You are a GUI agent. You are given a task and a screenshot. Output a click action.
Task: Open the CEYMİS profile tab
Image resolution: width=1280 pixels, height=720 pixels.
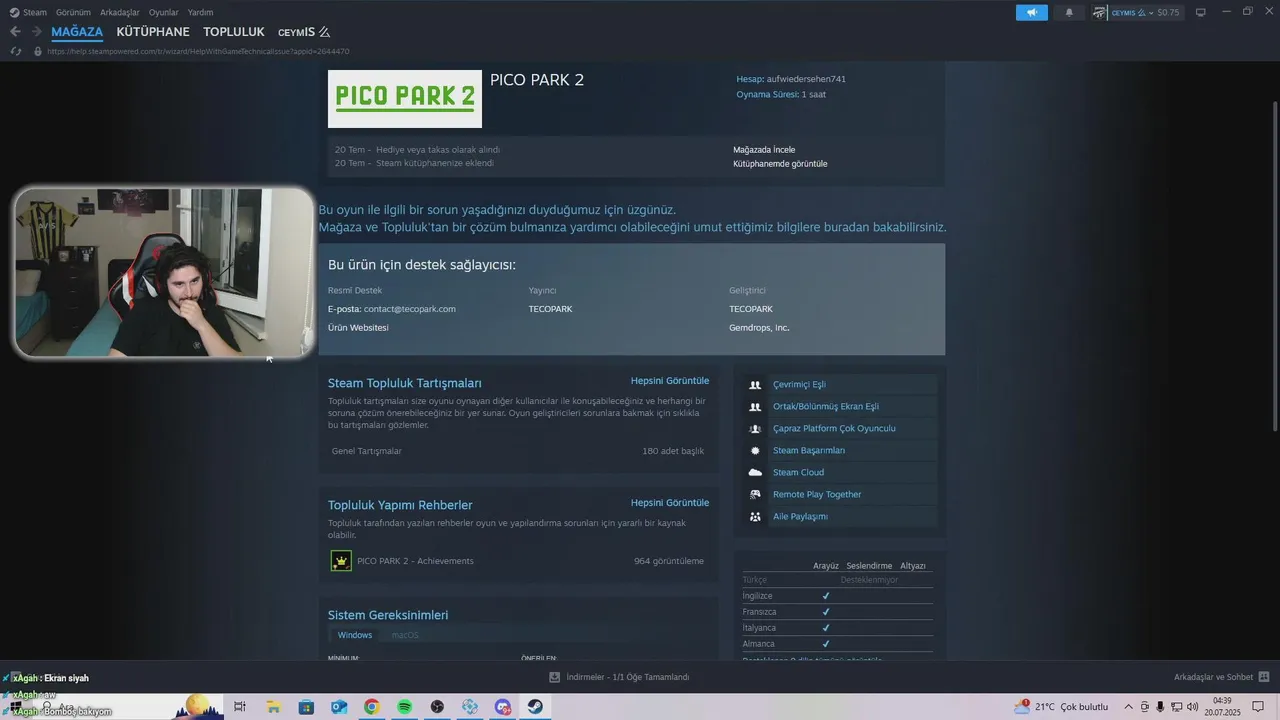[x=304, y=32]
